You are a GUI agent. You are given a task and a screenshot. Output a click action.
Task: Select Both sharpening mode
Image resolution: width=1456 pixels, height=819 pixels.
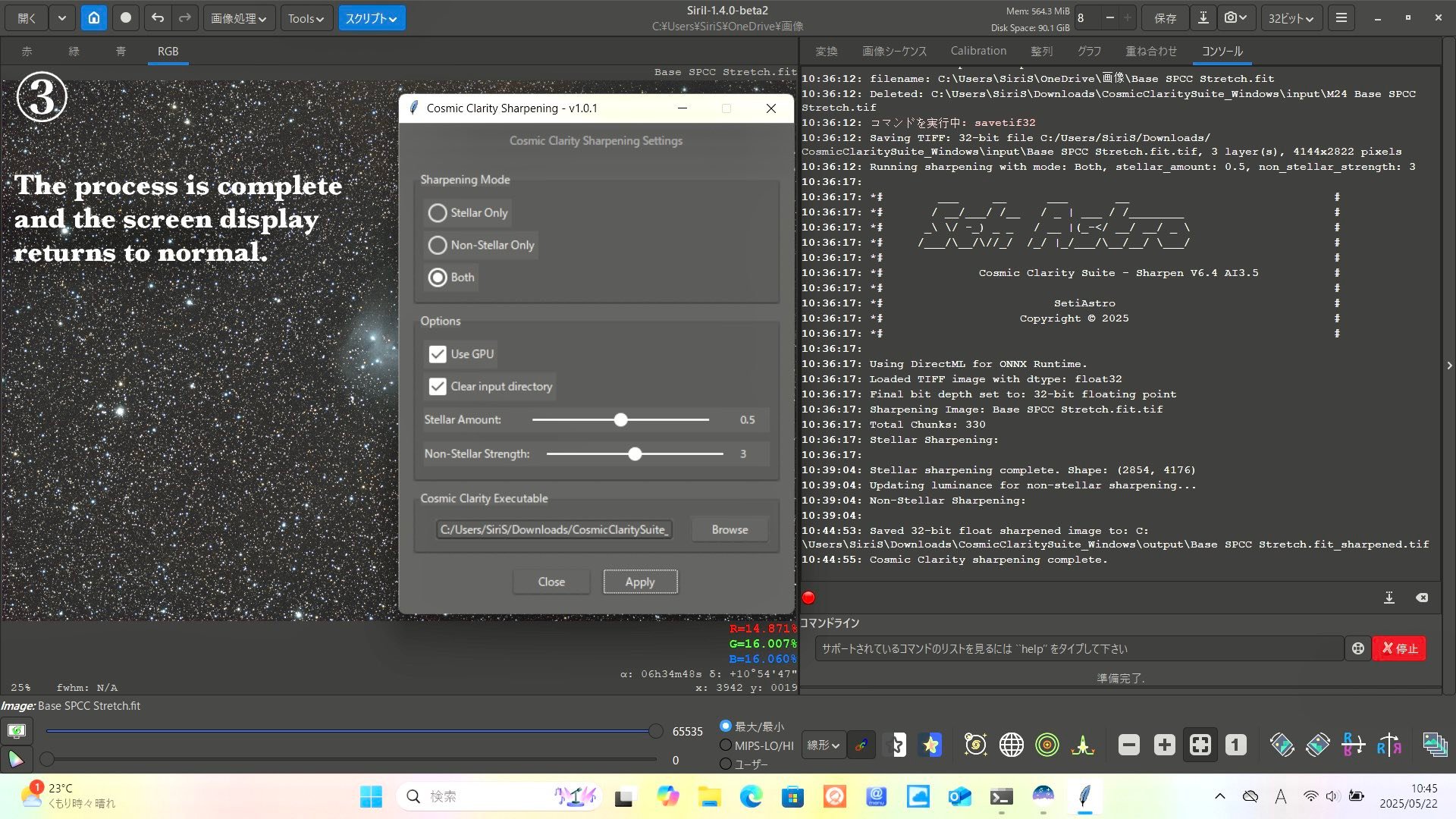point(451,278)
